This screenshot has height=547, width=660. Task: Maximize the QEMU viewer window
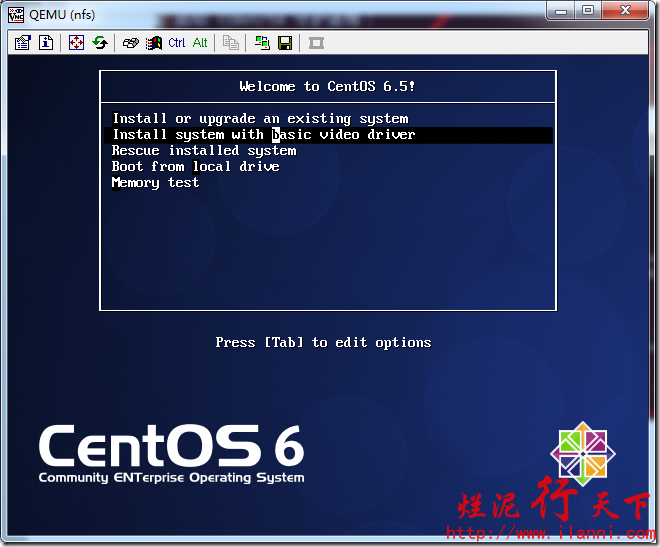[588, 10]
